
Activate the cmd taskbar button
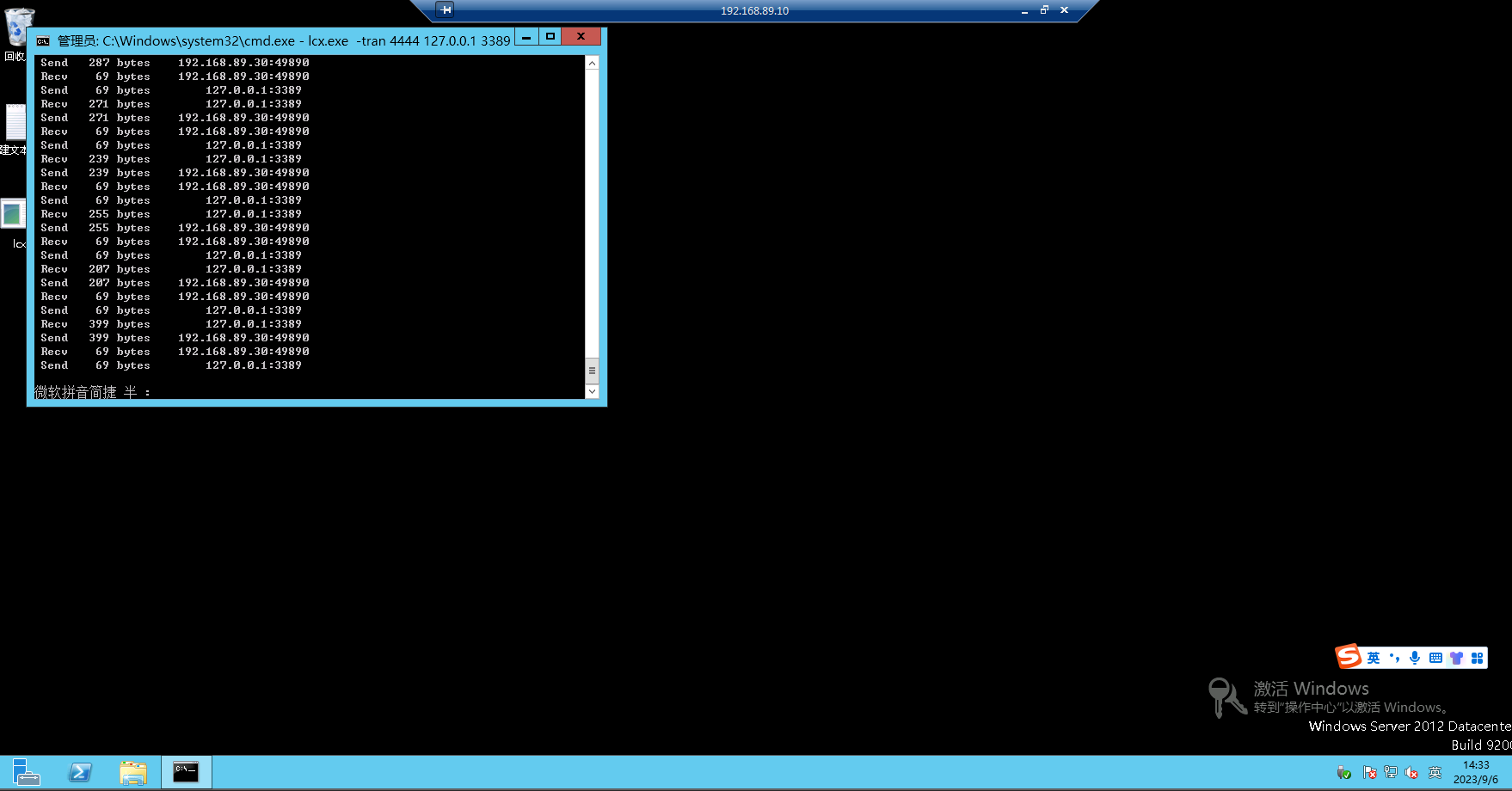coord(186,772)
